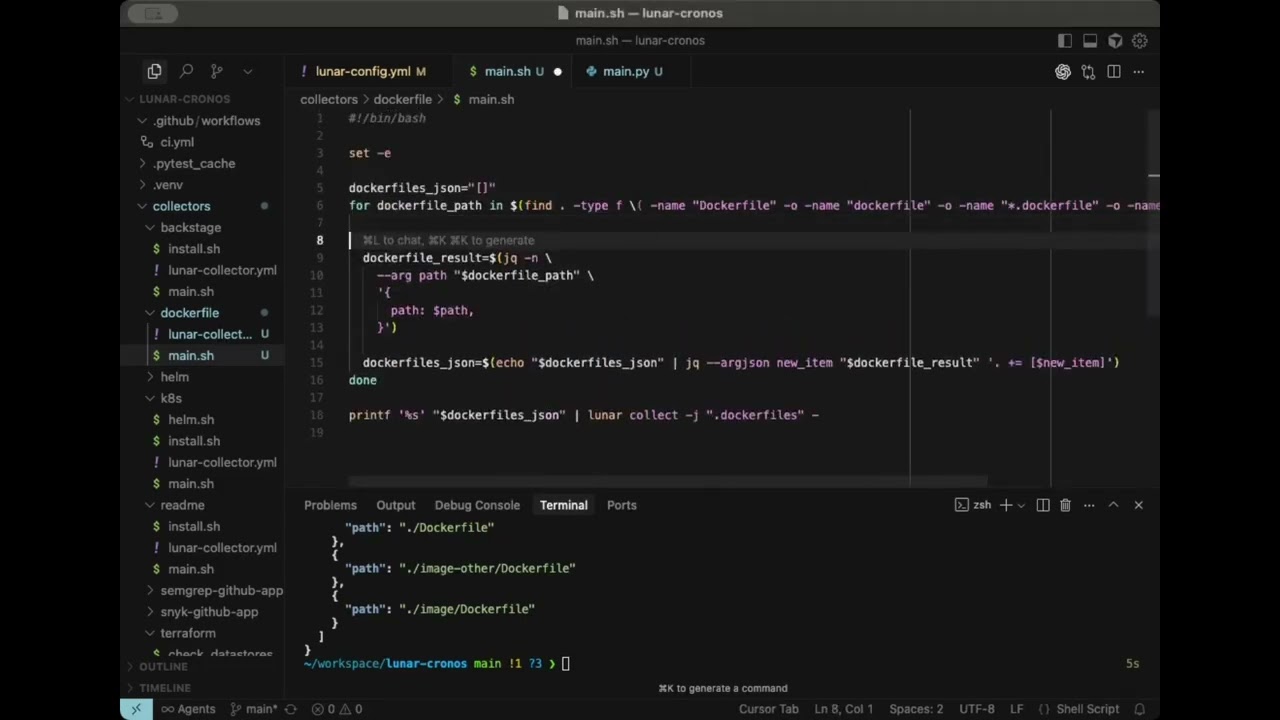The width and height of the screenshot is (1280, 720).
Task: Click the editor horizontal scrollbar
Action: coord(668,482)
